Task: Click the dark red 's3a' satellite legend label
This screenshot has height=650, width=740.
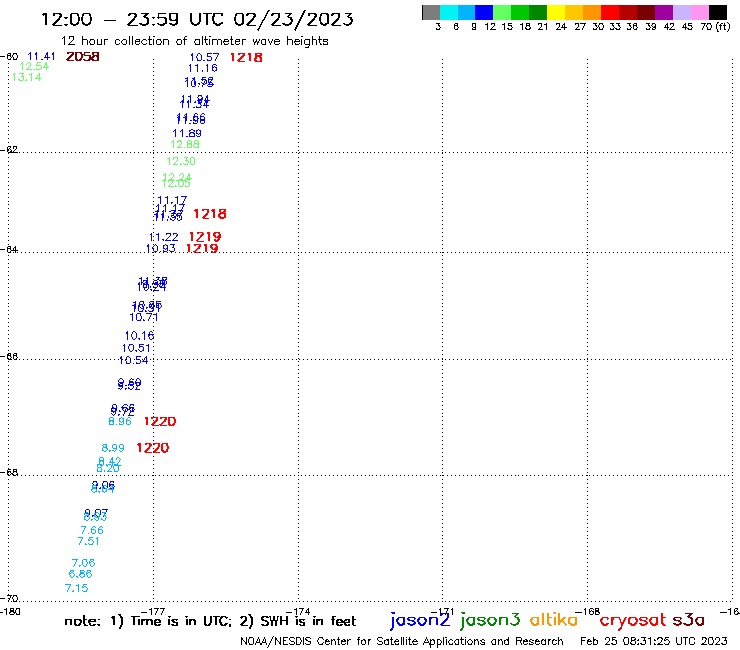Action: coord(688,620)
